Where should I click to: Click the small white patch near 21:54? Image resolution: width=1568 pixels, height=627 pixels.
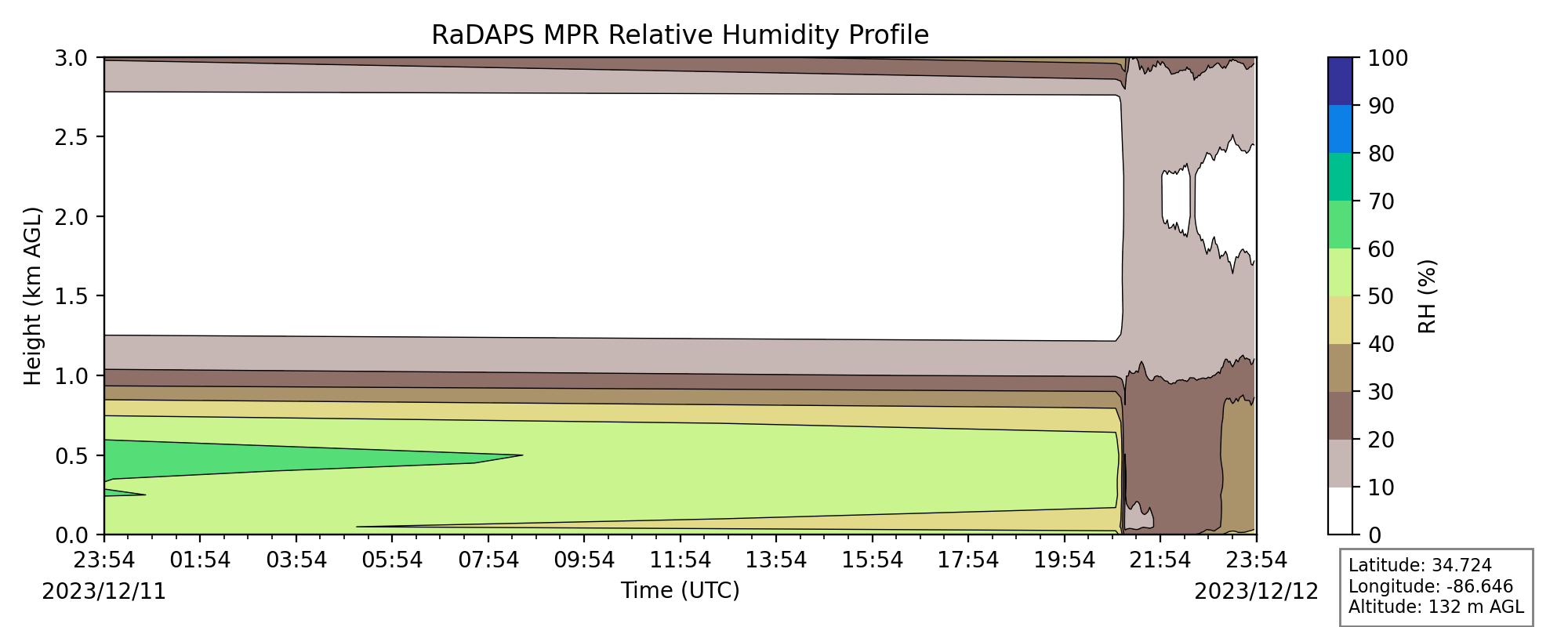point(1175,200)
